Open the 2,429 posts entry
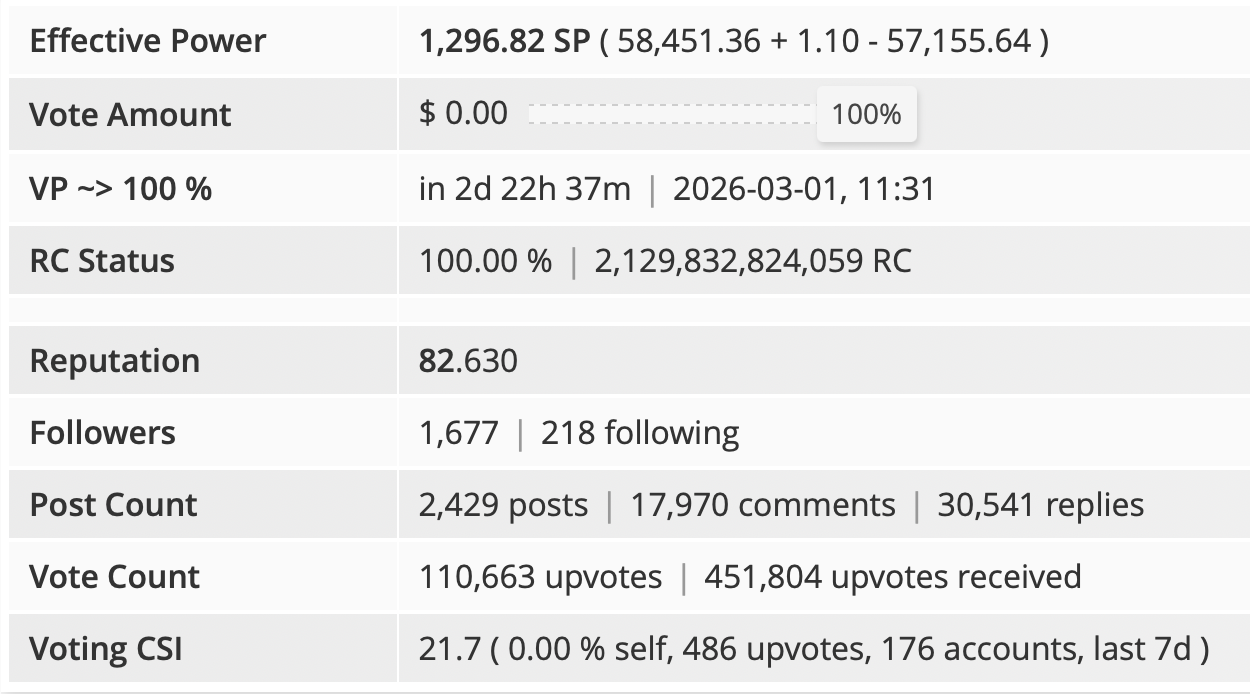 pyautogui.click(x=503, y=505)
